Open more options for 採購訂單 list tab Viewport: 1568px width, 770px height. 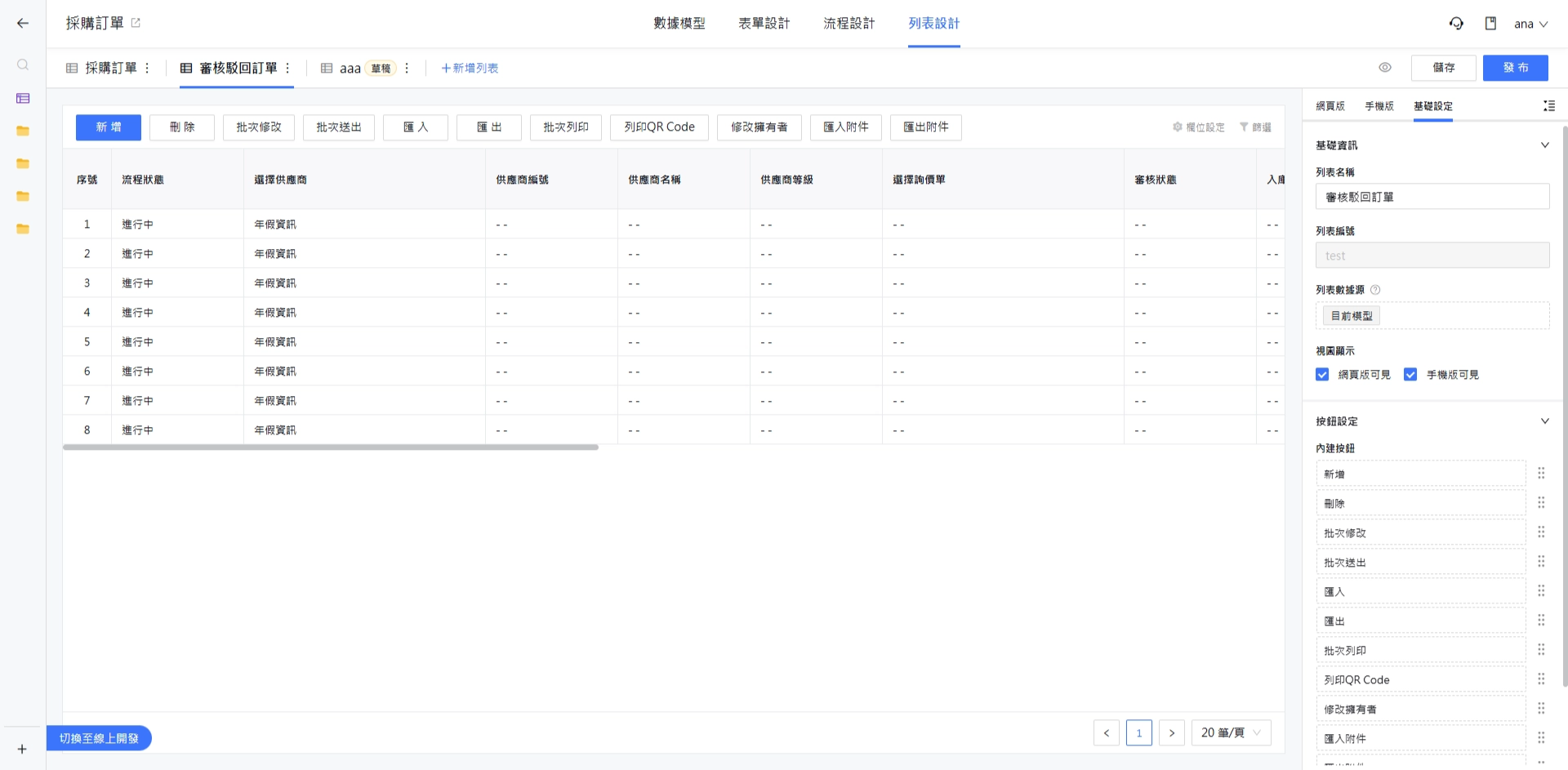[x=147, y=68]
